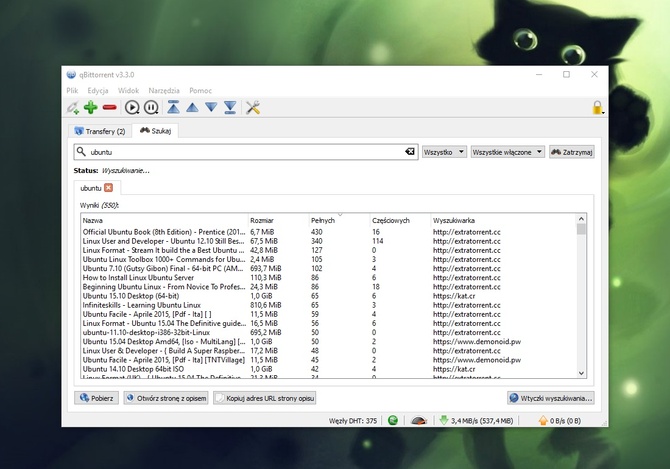The height and width of the screenshot is (469, 670).
Task: Resume torrents with the play icon
Action: tap(133, 107)
